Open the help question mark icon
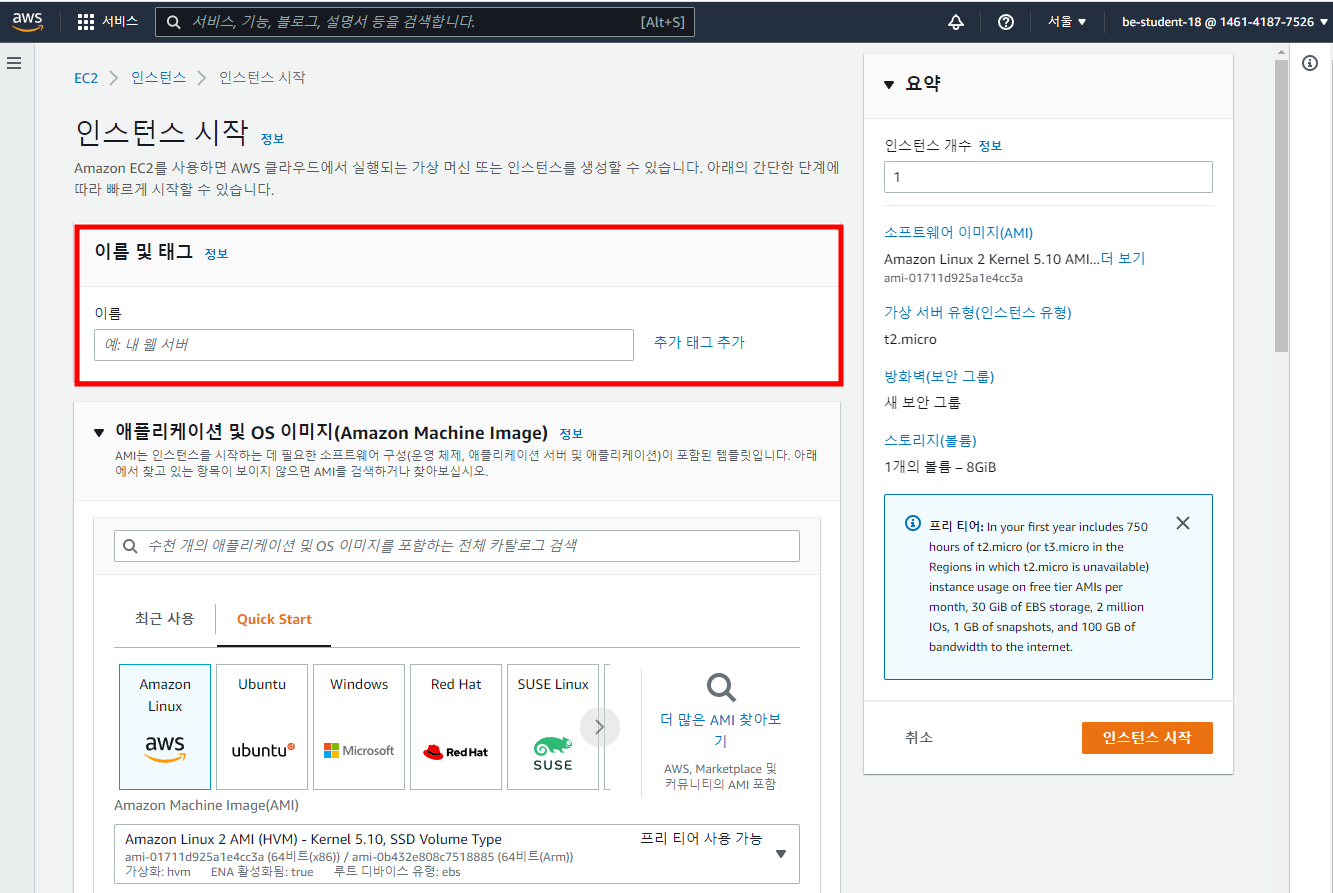The height and width of the screenshot is (893, 1333). 1006,22
